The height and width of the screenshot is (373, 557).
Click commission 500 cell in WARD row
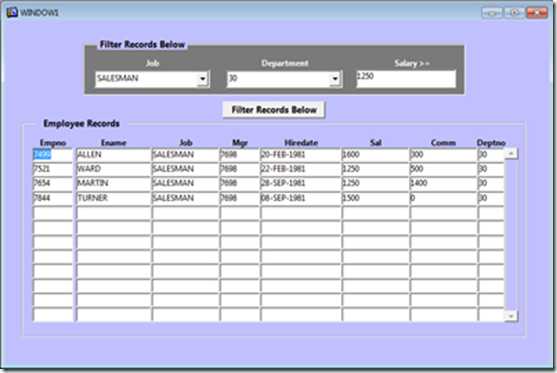click(x=443, y=169)
